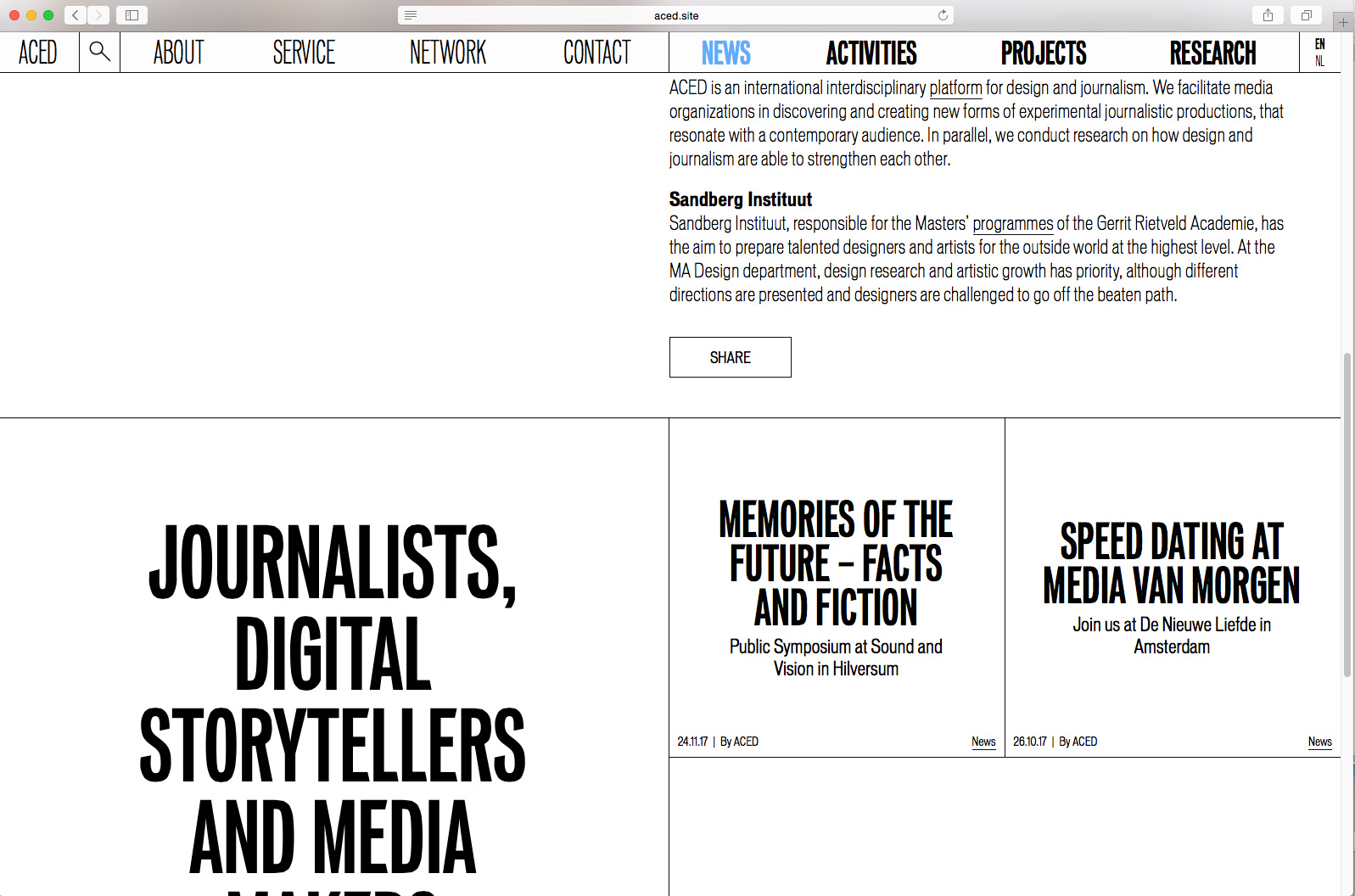
Task: Click the SHARE button
Action: [731, 357]
